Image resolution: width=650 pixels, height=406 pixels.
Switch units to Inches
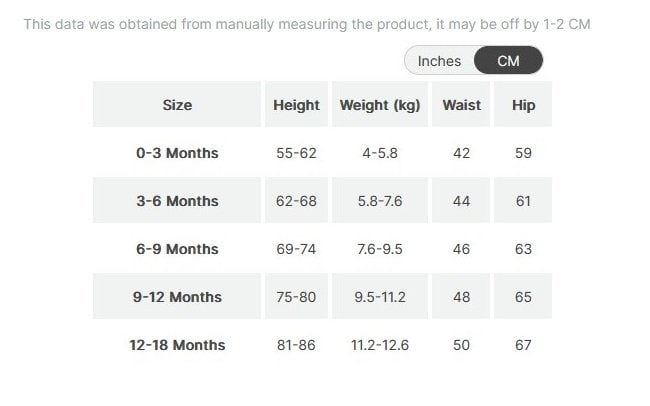pyautogui.click(x=439, y=61)
